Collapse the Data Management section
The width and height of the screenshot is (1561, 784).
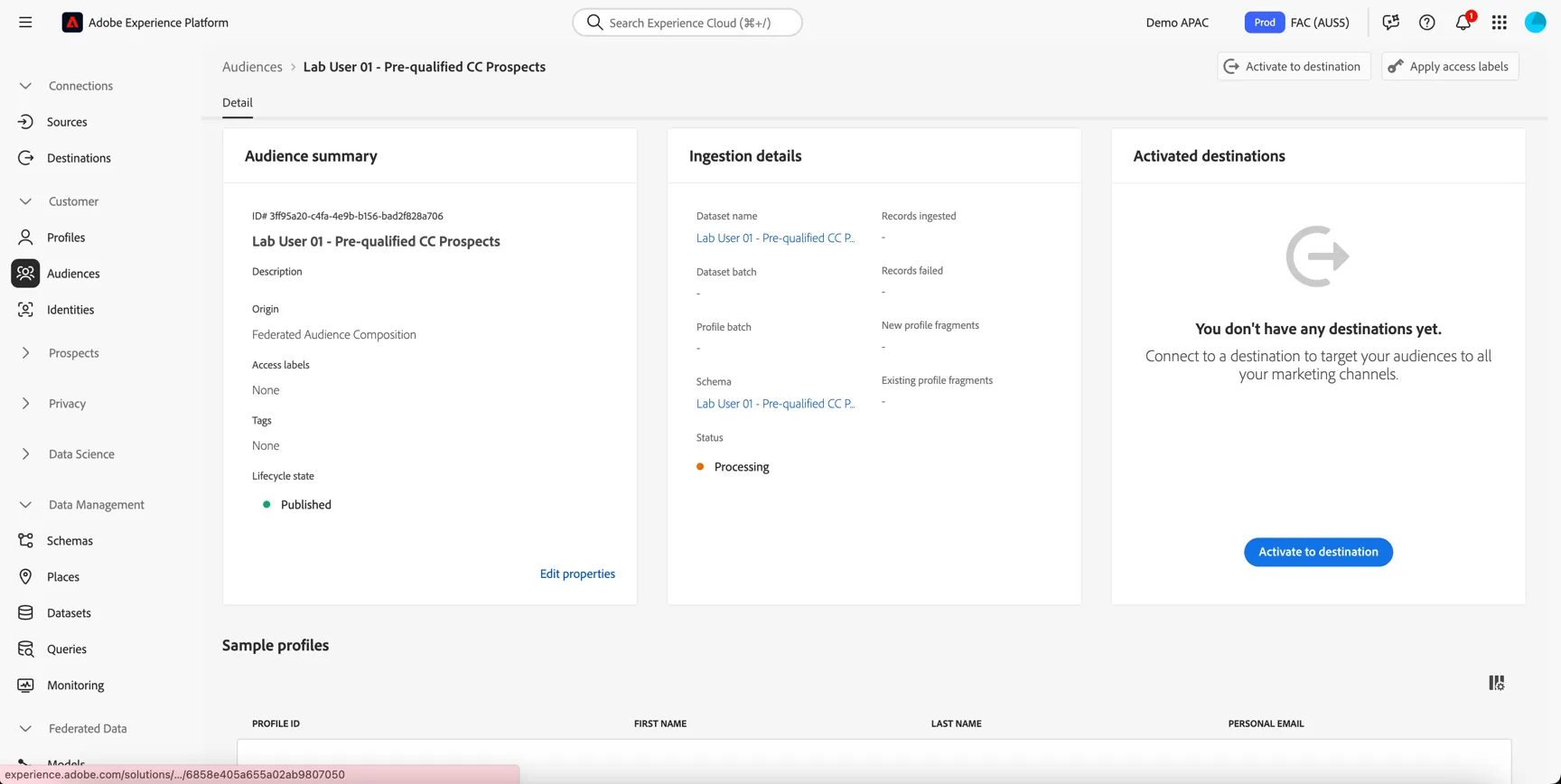[x=25, y=505]
